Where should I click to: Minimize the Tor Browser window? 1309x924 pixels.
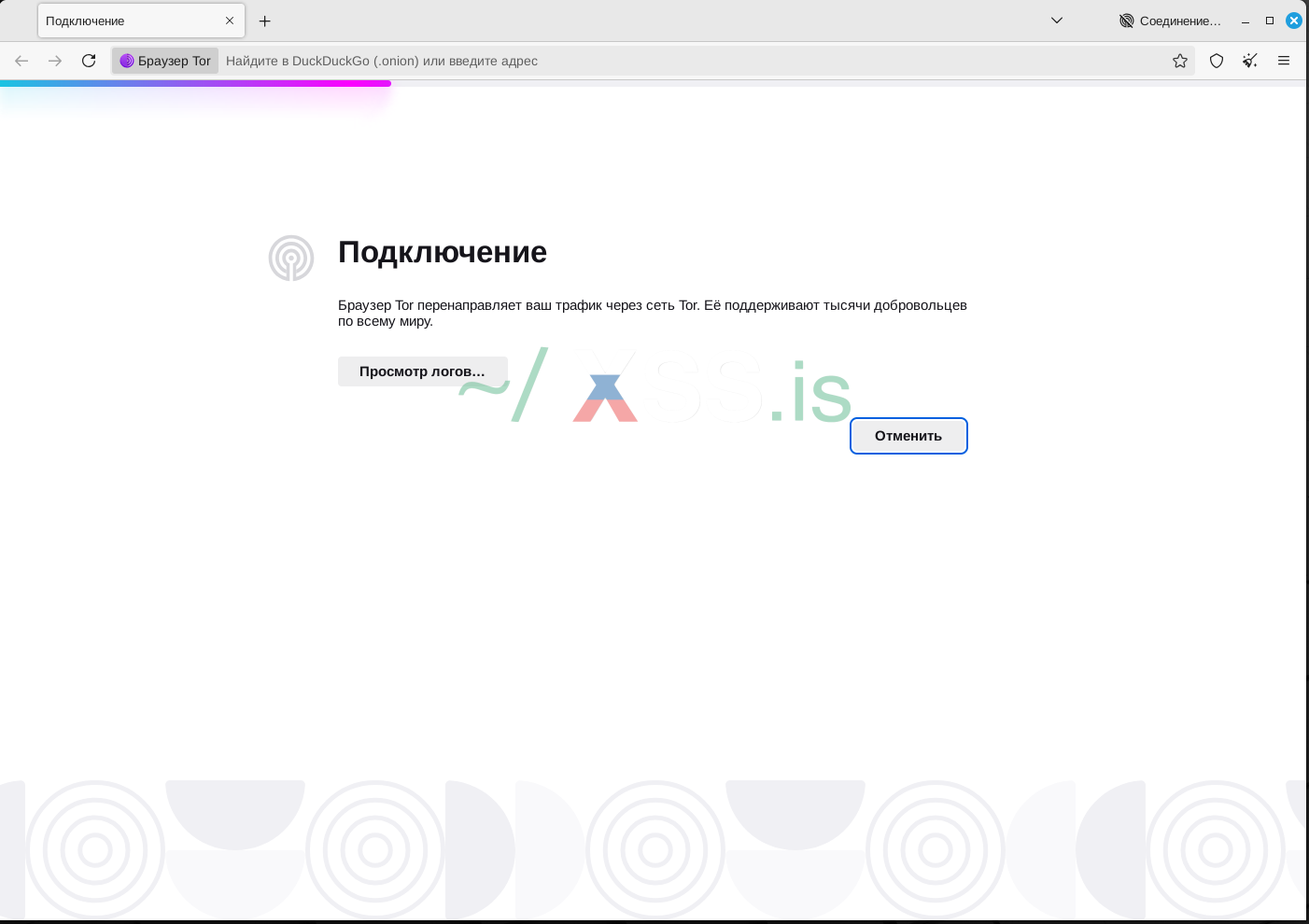pos(1246,21)
